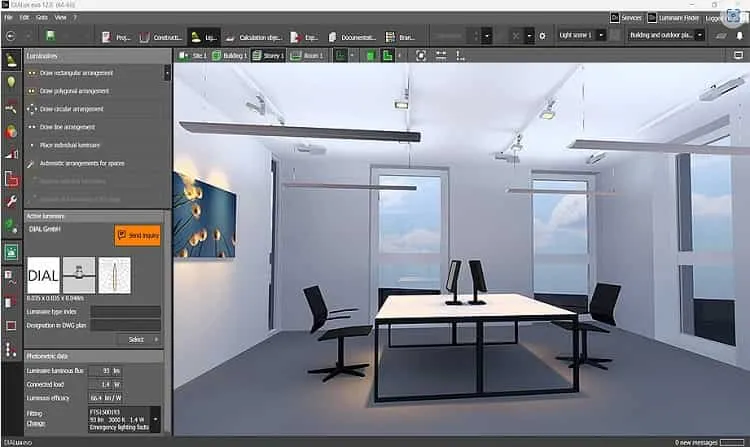
Task: Open the light bulb lamps sidebar tool
Action: point(11,83)
